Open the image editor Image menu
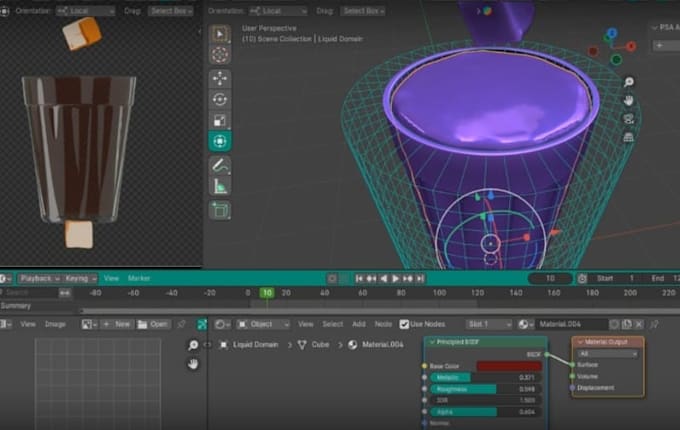The width and height of the screenshot is (680, 430). [x=55, y=324]
